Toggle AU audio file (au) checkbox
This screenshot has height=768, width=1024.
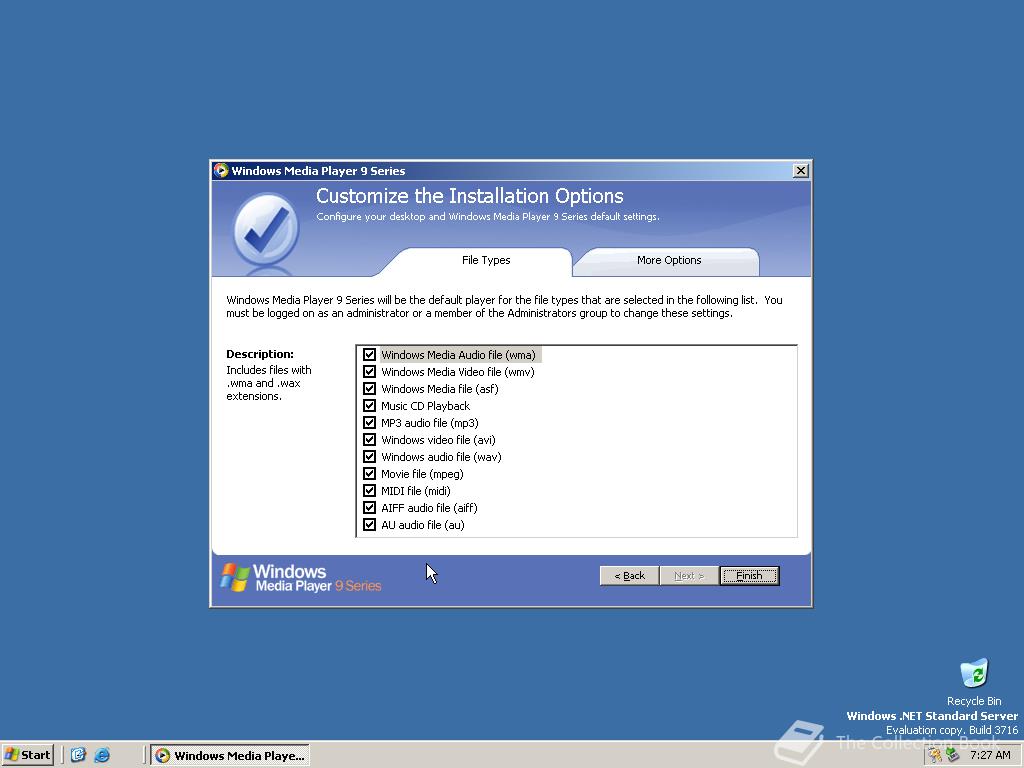tap(369, 524)
